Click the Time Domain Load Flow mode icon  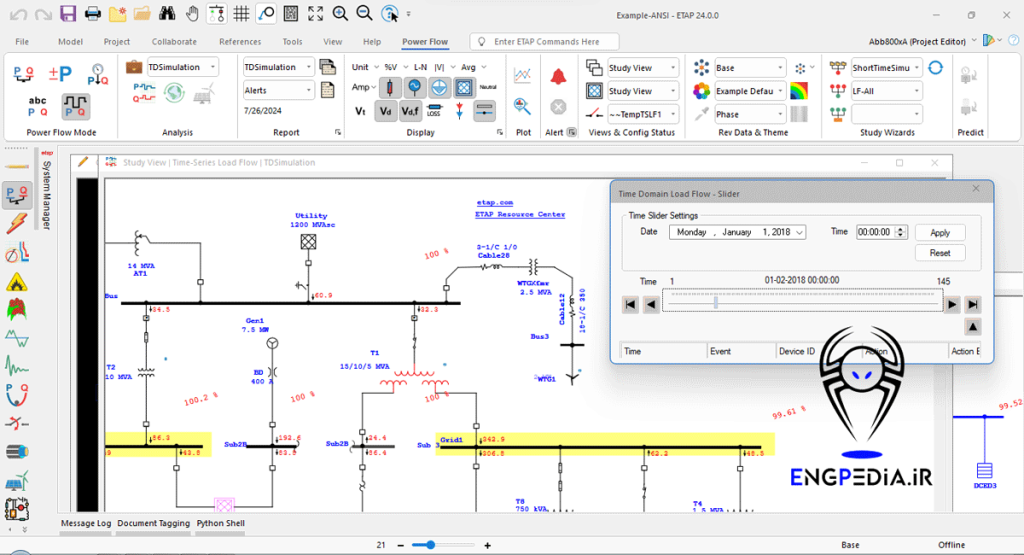pos(76,105)
